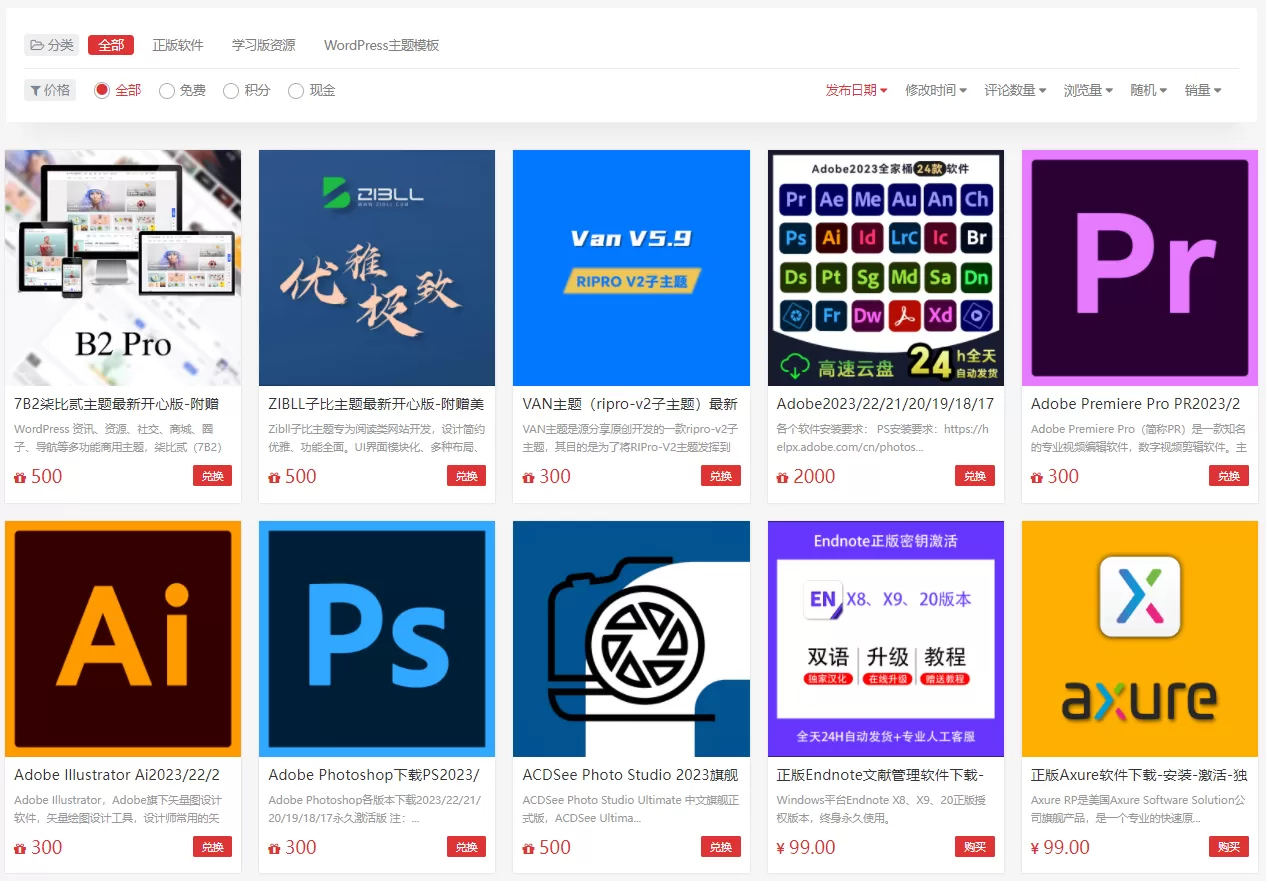Viewport: 1266px width, 881px height.
Task: Open the Adobe Illustrator Ai2023 title link
Action: click(x=117, y=775)
